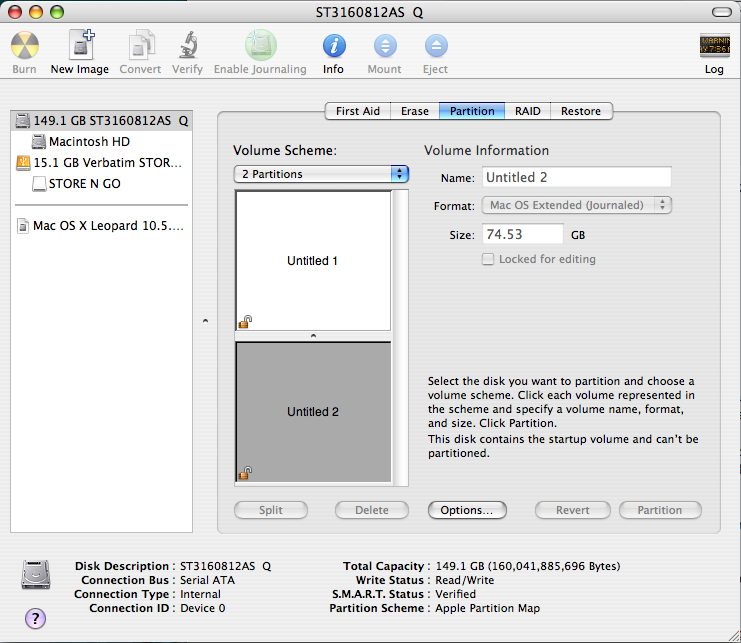This screenshot has width=741, height=643.
Task: Open the Volume Scheme dropdown
Action: coord(321,174)
